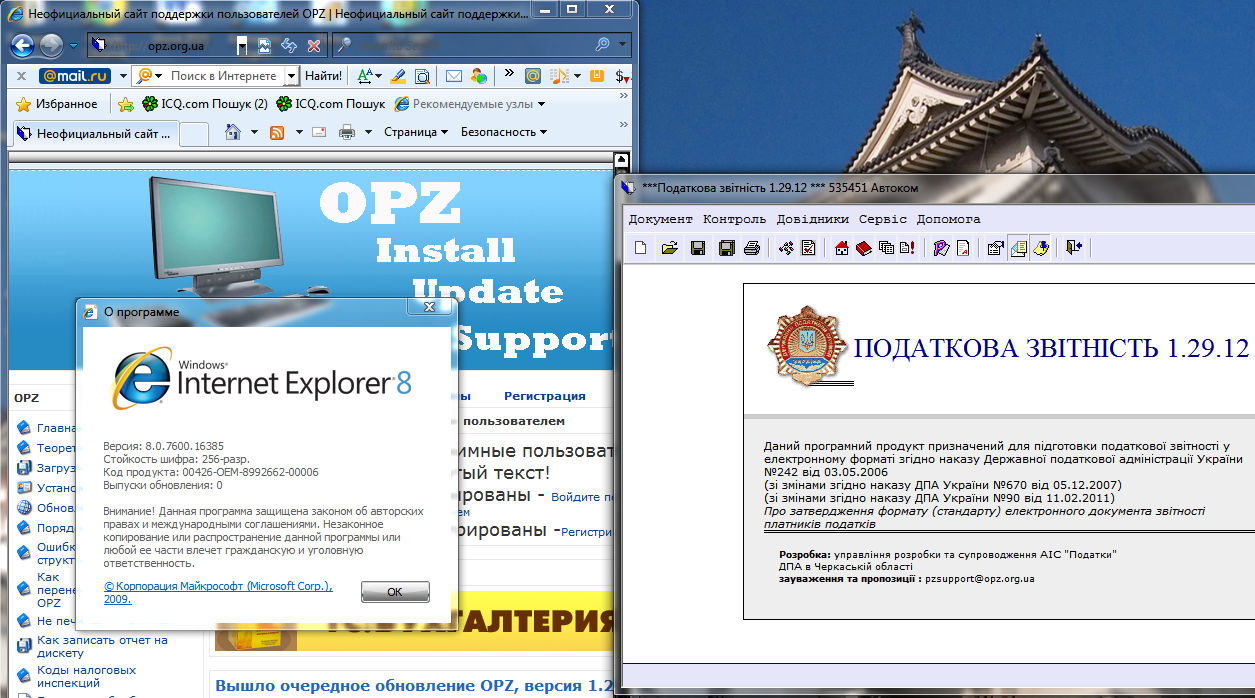Click the Home icon in IE command bar
Screen dimensions: 1255x698
[x=233, y=132]
